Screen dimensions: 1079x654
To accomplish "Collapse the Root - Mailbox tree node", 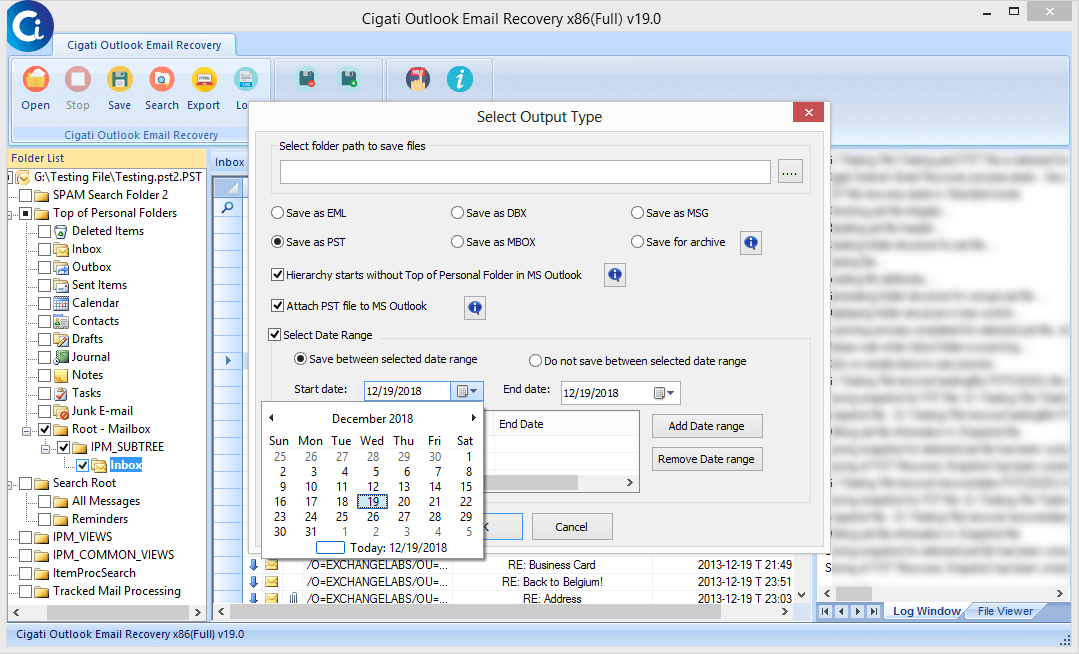I will tap(26, 431).
